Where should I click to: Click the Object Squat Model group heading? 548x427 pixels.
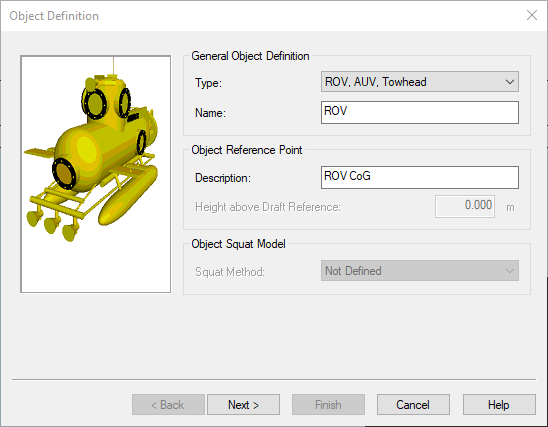coord(238,244)
